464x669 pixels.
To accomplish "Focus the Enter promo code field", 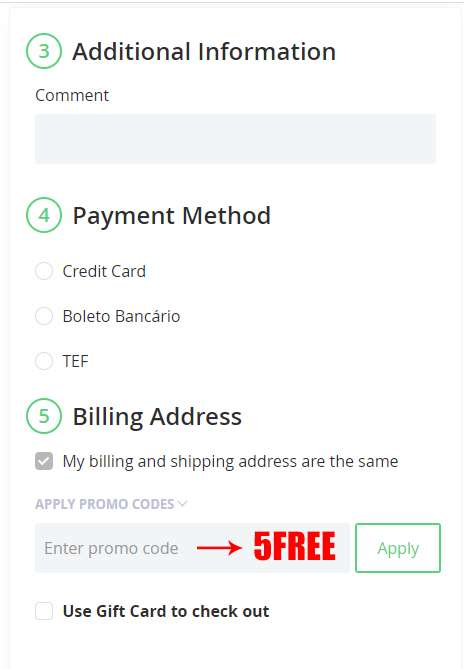I will pos(192,548).
